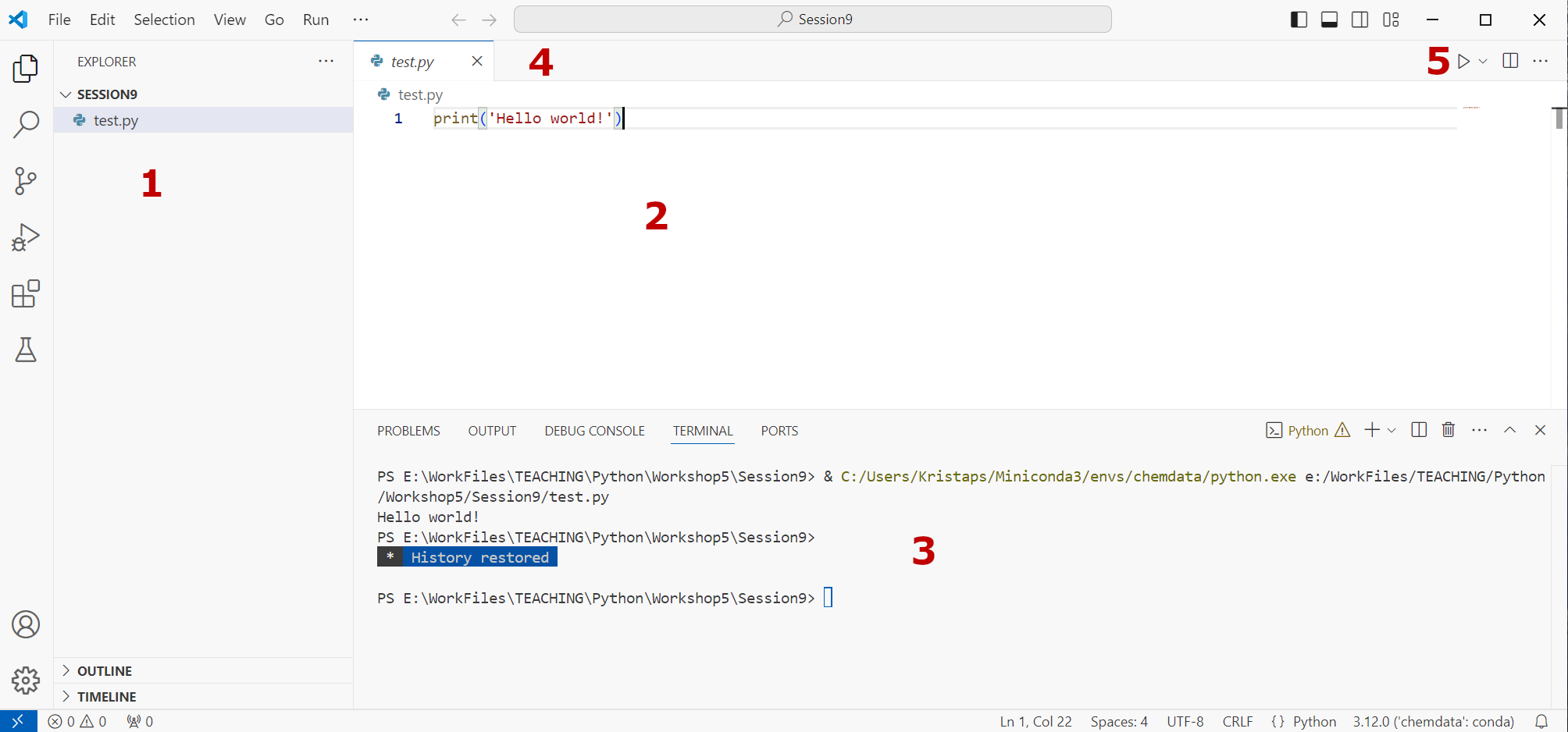The image size is (1568, 732).
Task: Select the test.py editor tab
Action: click(x=423, y=62)
